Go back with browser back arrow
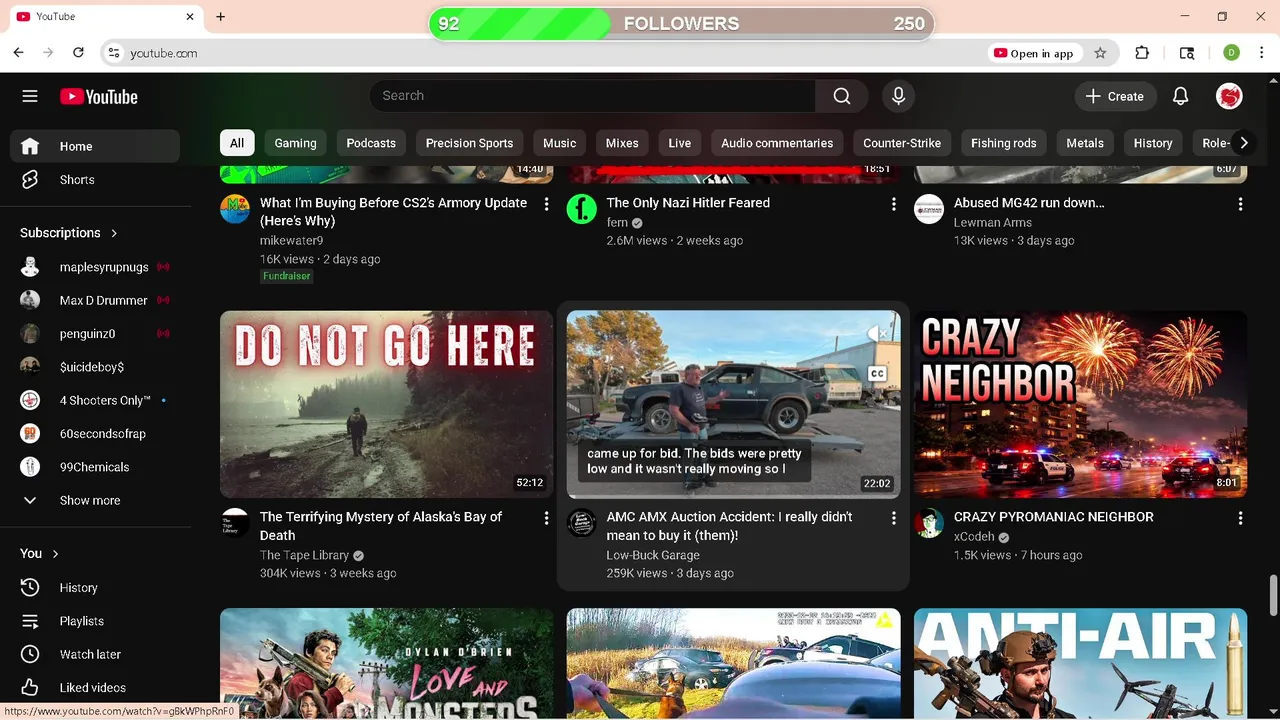Screen dimensions: 1280x720 click(18, 53)
